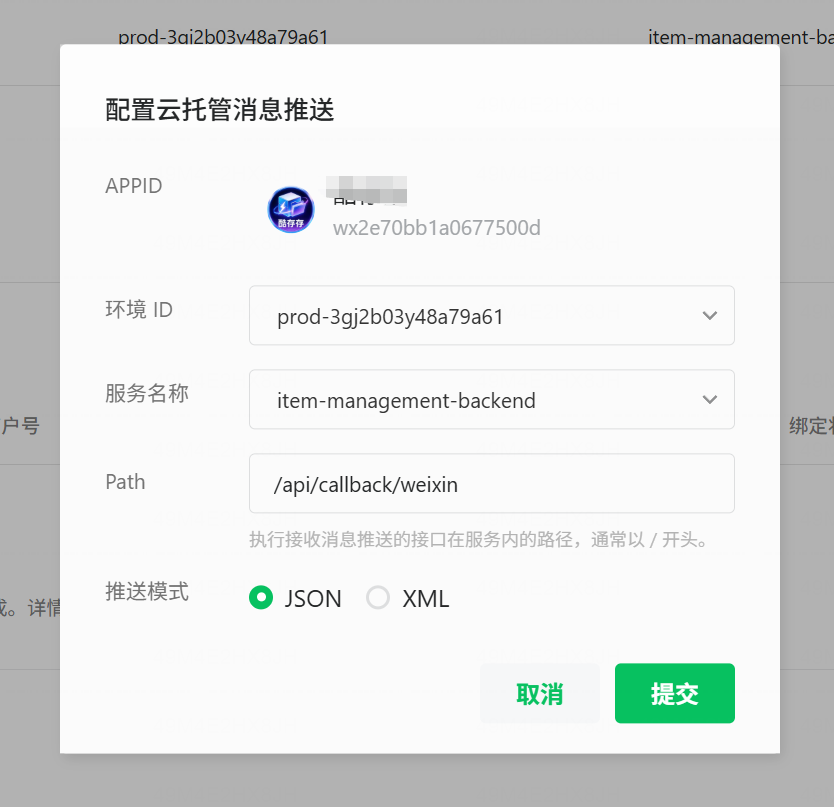Click the blurred app name above the APPID
The image size is (834, 807).
369,188
